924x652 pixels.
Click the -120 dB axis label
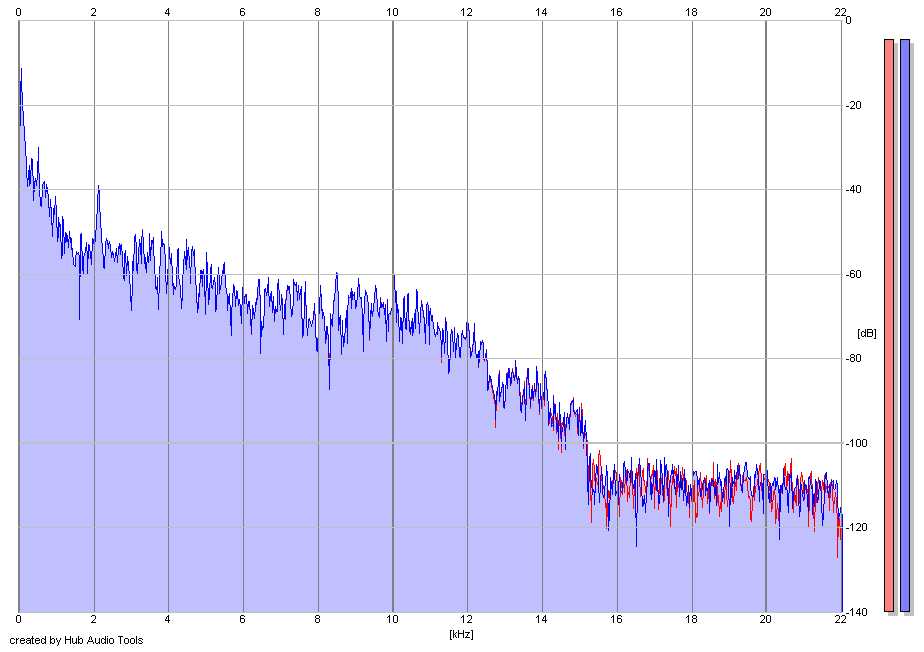click(856, 527)
